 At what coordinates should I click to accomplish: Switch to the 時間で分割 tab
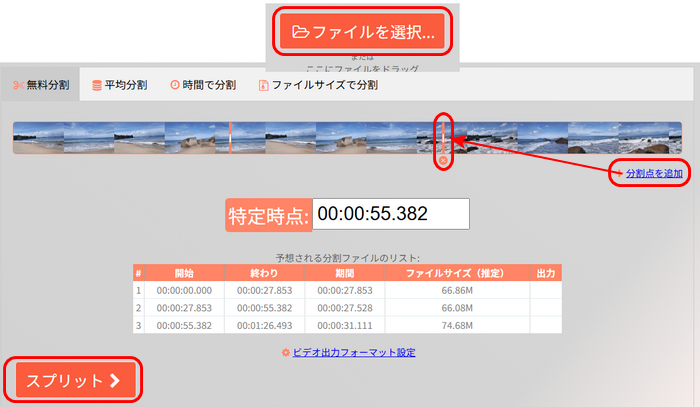click(203, 85)
